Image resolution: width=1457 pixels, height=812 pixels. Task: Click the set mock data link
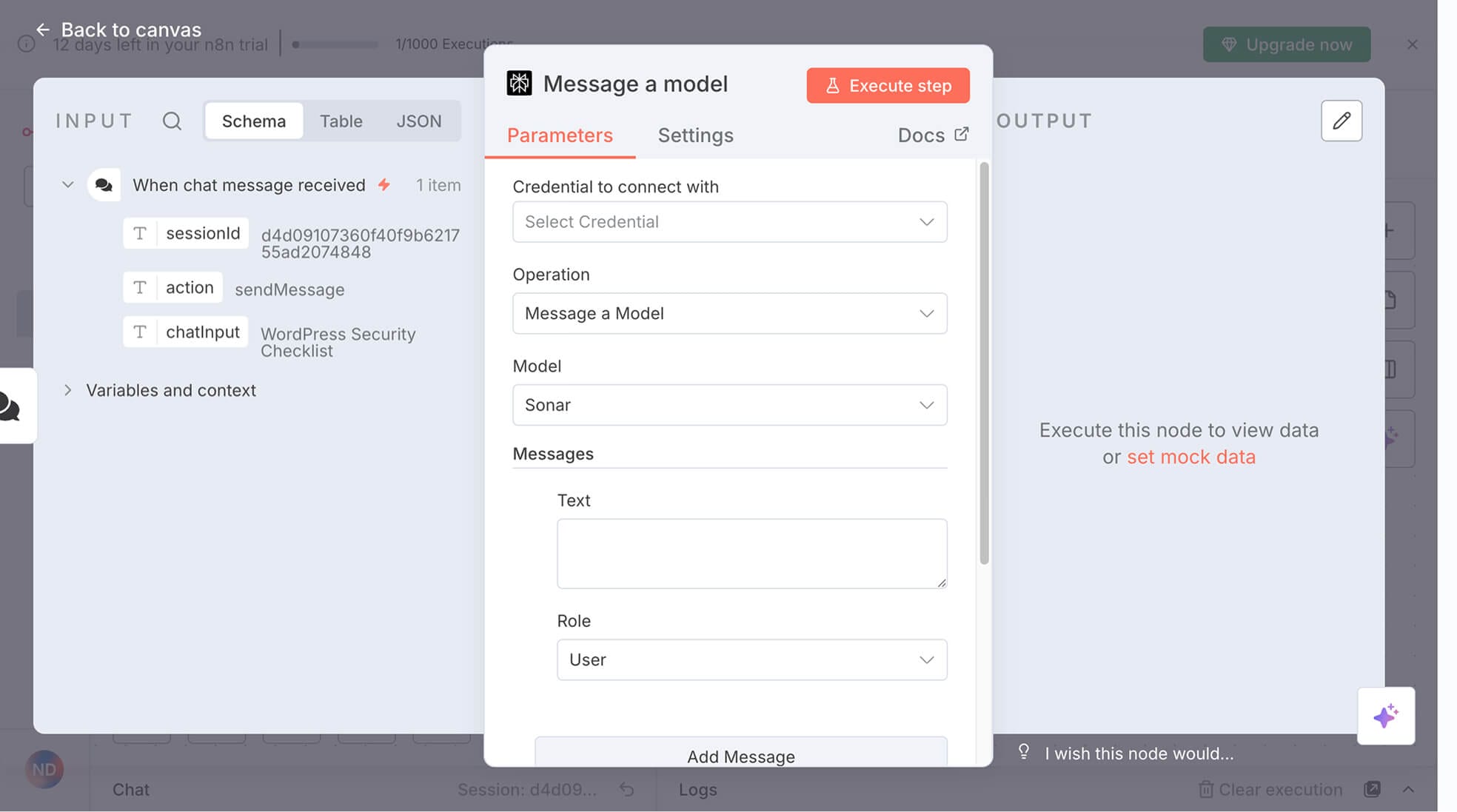1190,457
